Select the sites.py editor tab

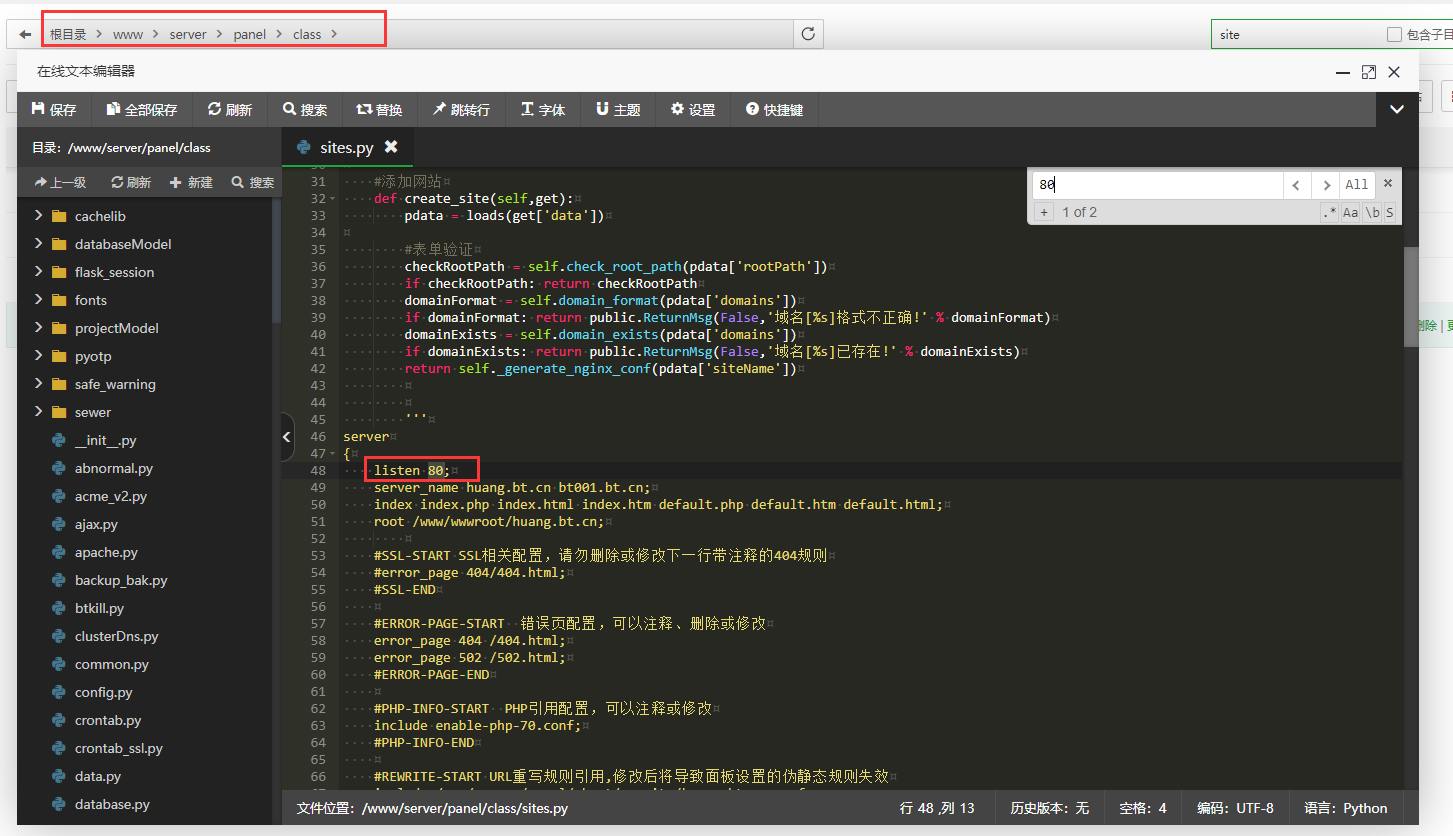tap(347, 147)
